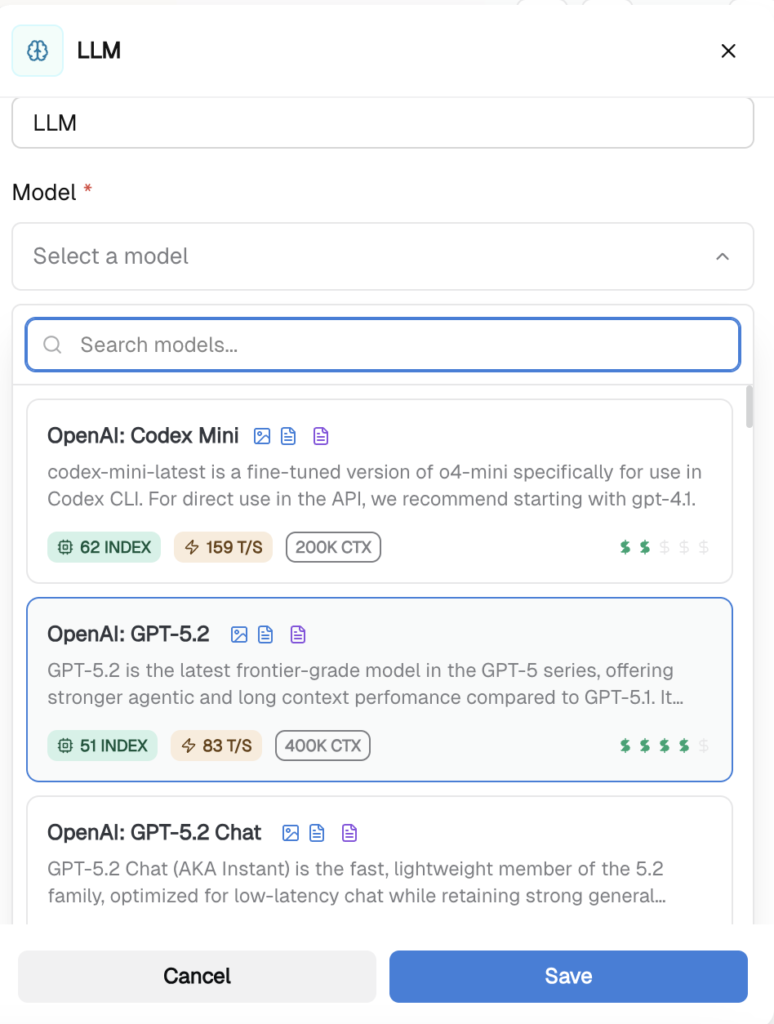The width and height of the screenshot is (774, 1024).
Task: Click the image capability icon next to Codex Mini
Action: 262,436
